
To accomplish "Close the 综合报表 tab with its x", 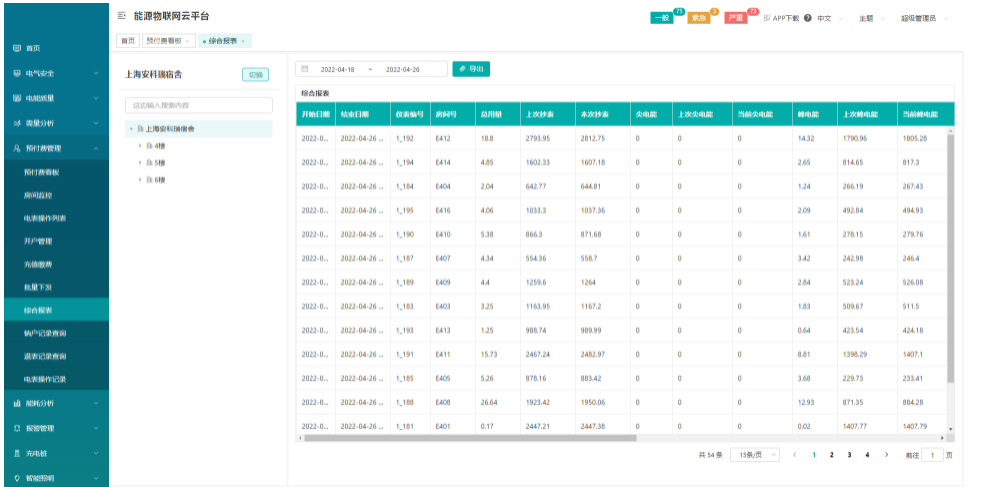I will (243, 41).
